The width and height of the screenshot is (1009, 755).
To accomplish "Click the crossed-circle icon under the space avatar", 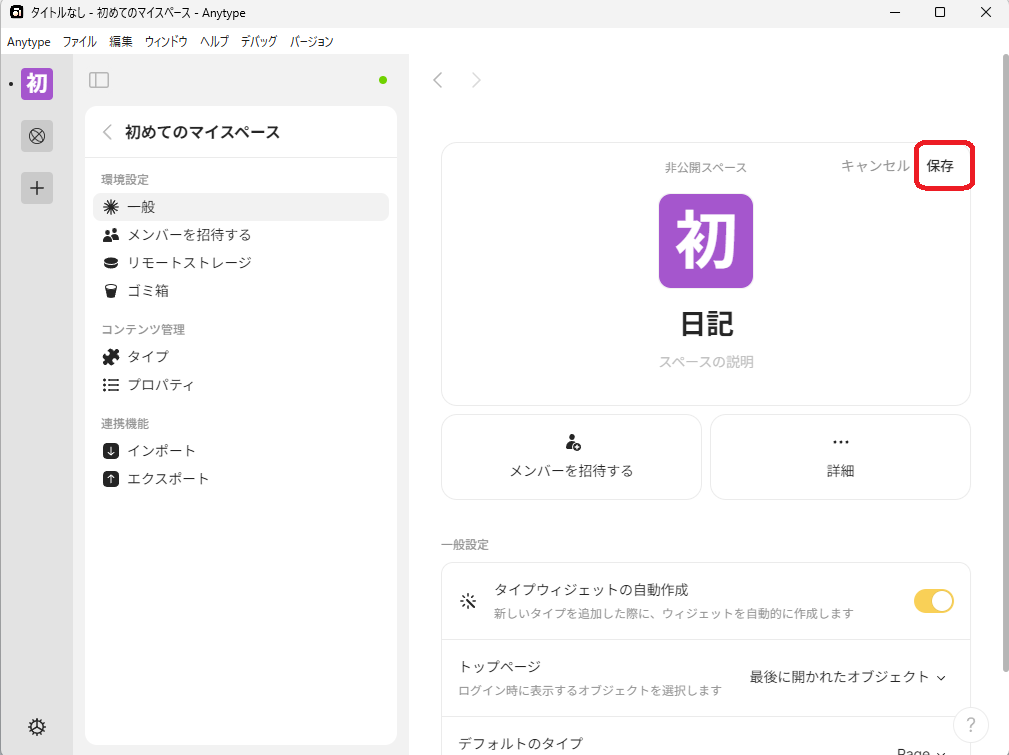I will (x=37, y=136).
